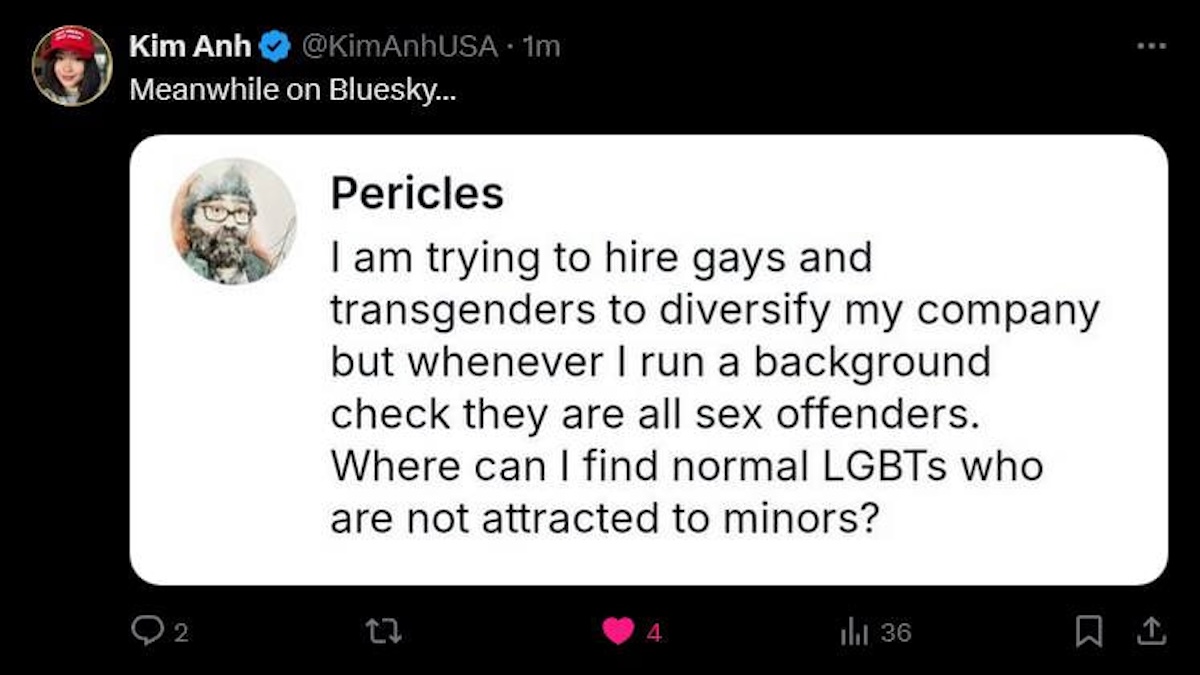Click the reply count 2
This screenshot has height=675, width=1200.
(182, 632)
